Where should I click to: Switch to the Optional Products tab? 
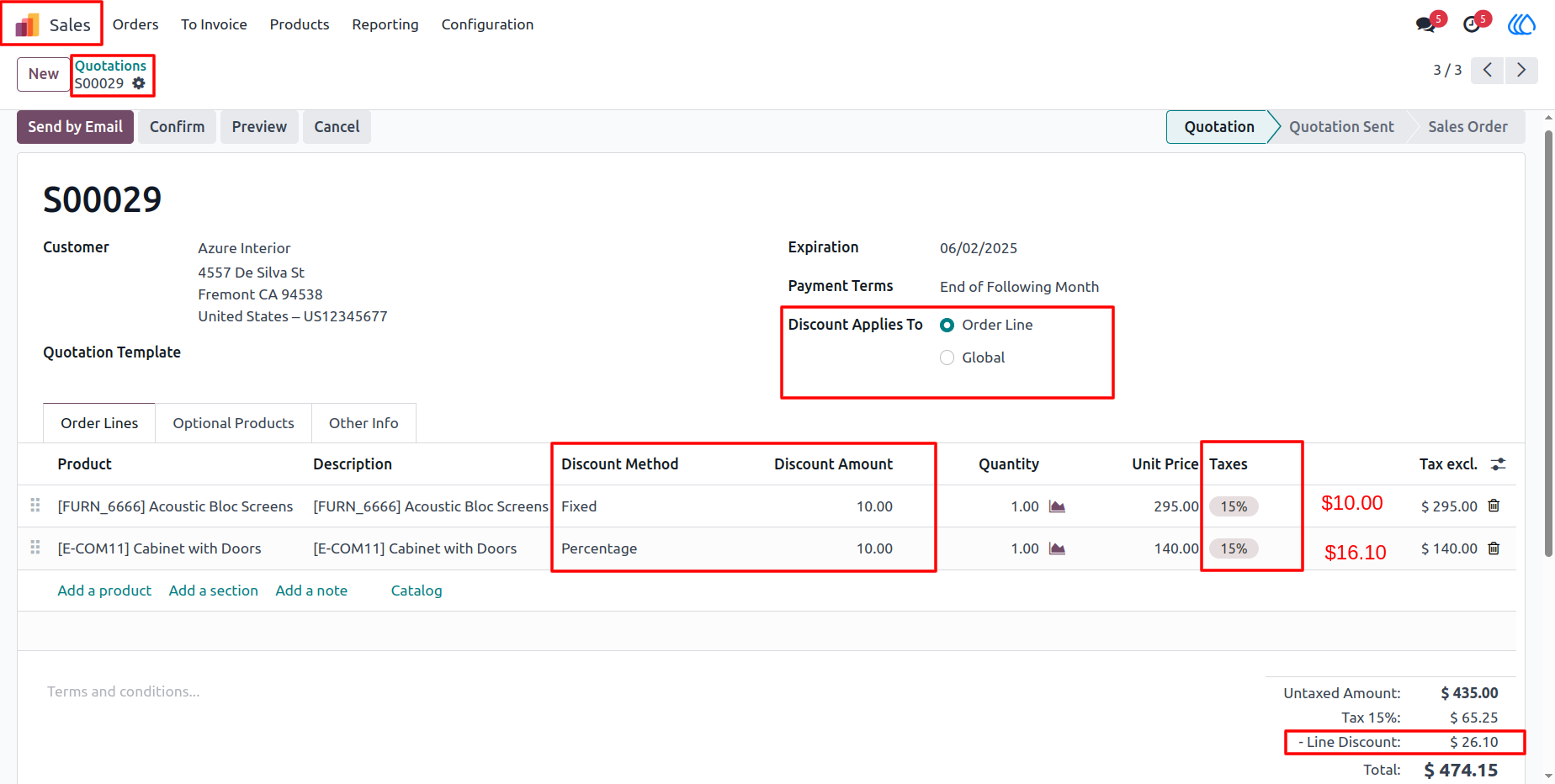pos(233,423)
